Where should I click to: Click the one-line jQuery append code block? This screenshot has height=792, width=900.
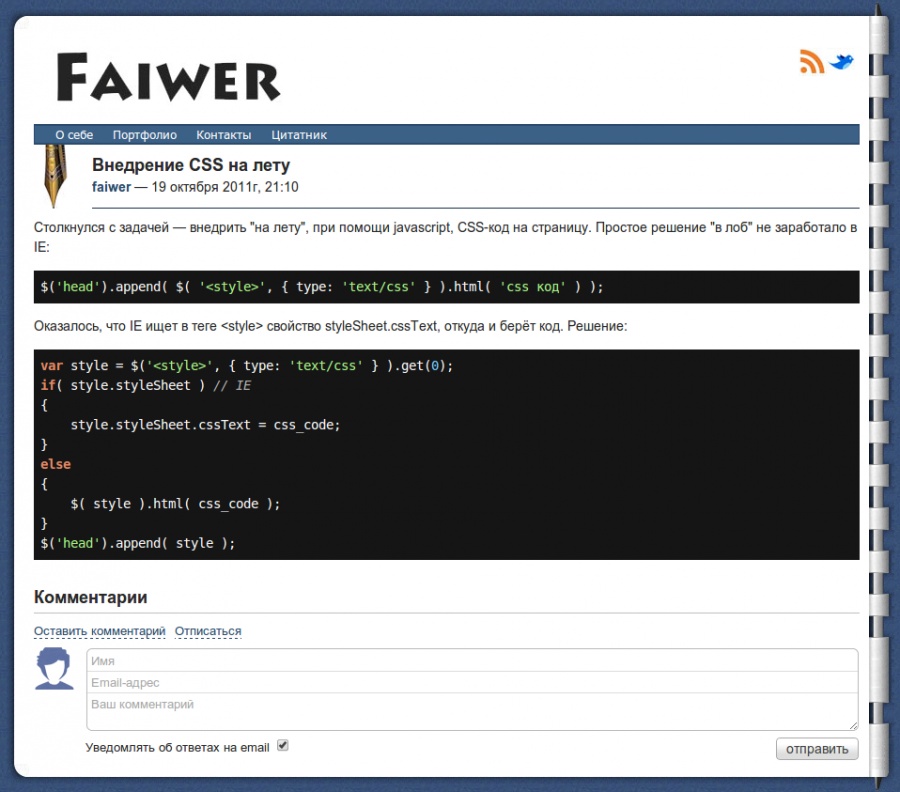pyautogui.click(x=446, y=287)
